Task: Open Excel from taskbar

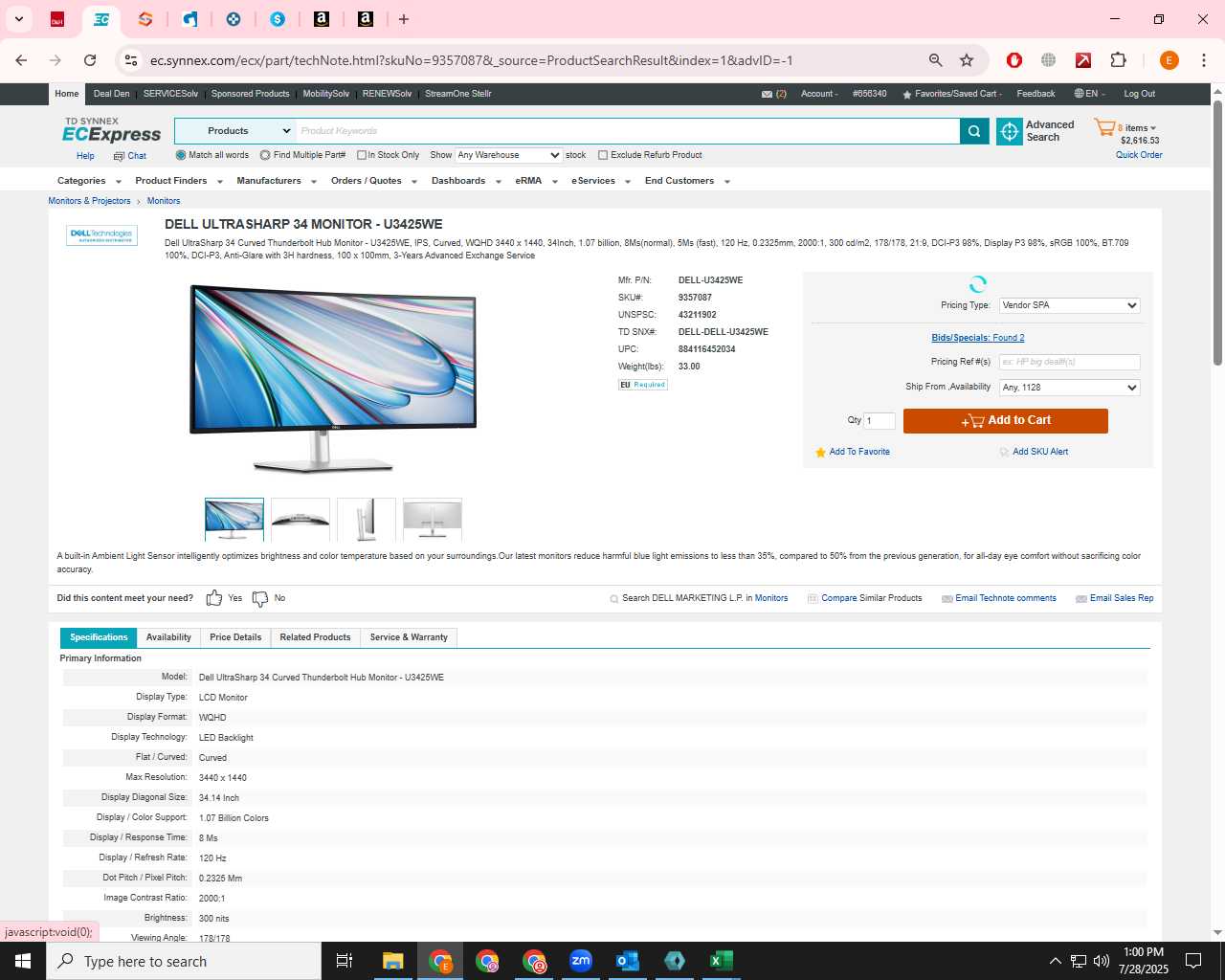Action: (x=722, y=961)
